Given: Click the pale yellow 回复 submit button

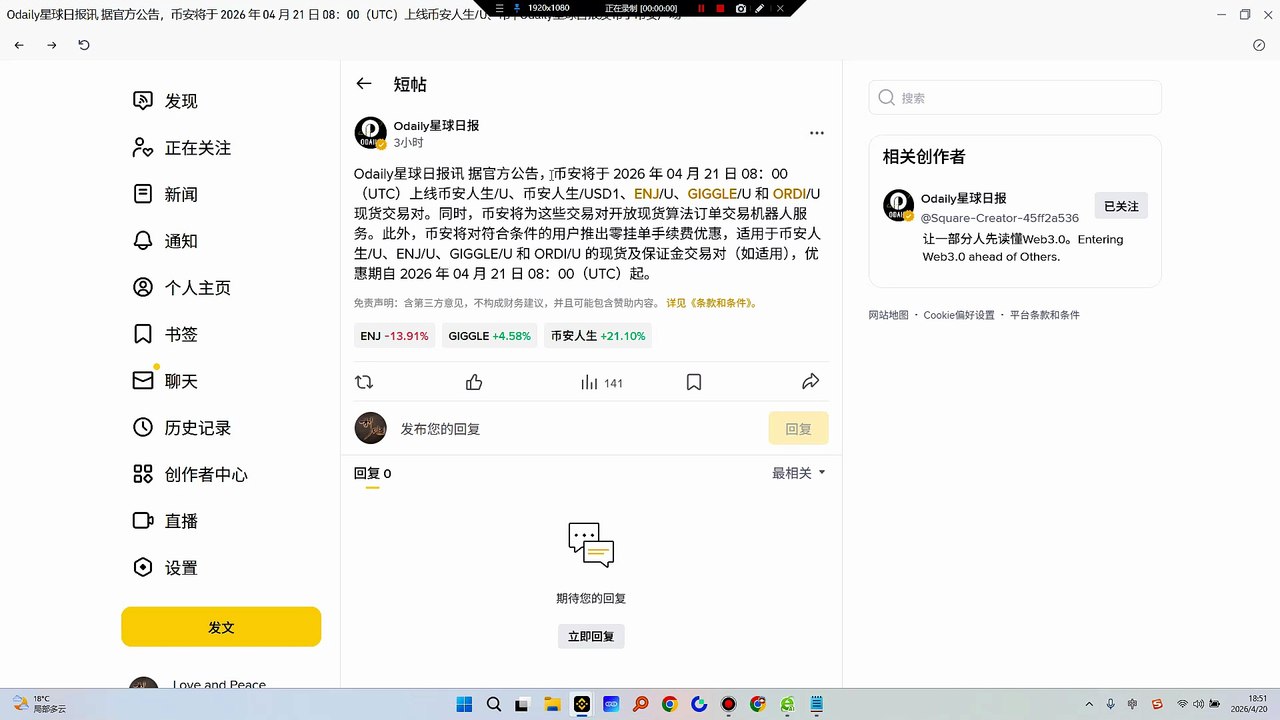Looking at the screenshot, I should pyautogui.click(x=798, y=429).
